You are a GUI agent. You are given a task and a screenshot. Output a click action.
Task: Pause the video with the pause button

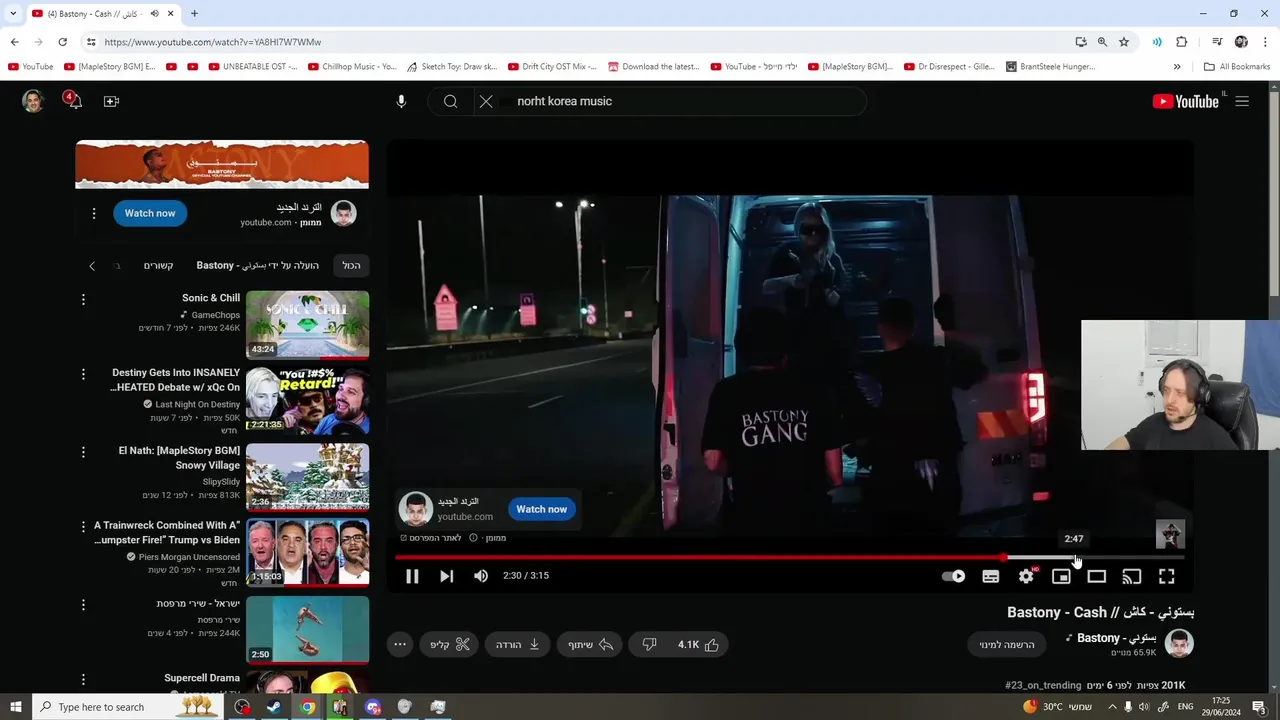412,576
